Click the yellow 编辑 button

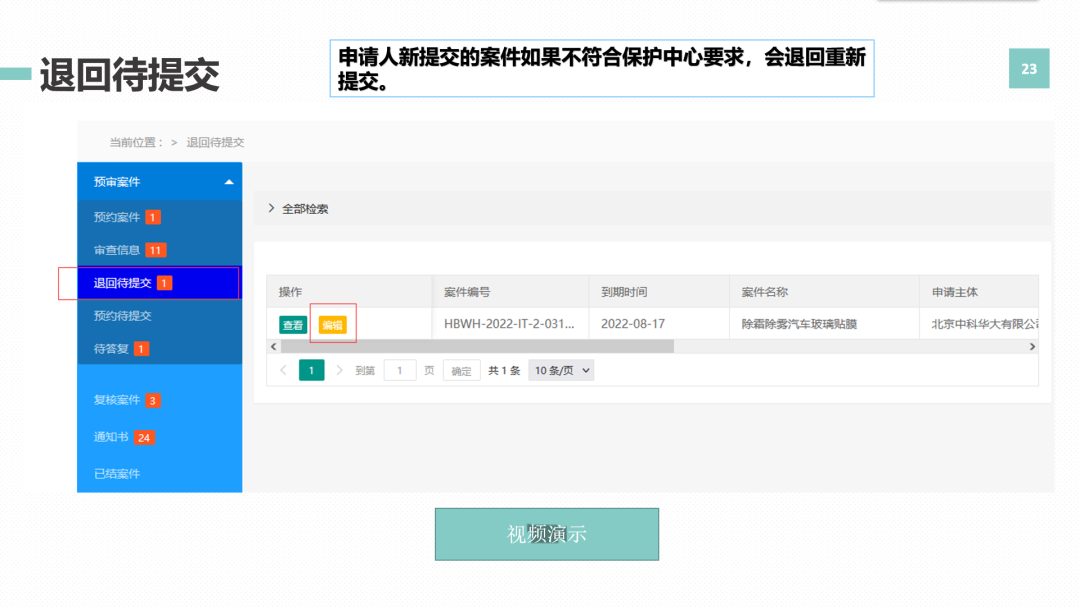click(333, 325)
